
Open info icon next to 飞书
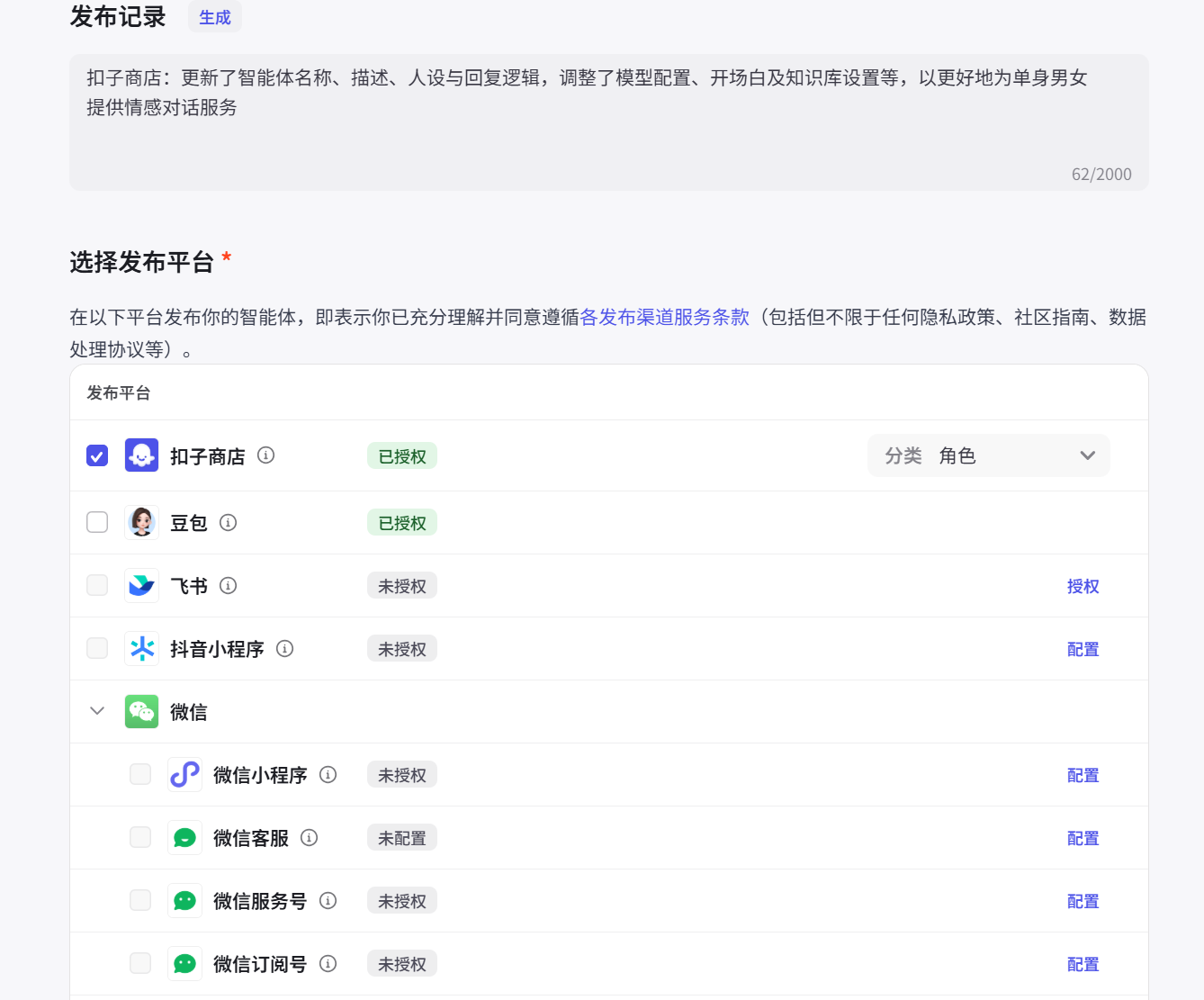[228, 585]
